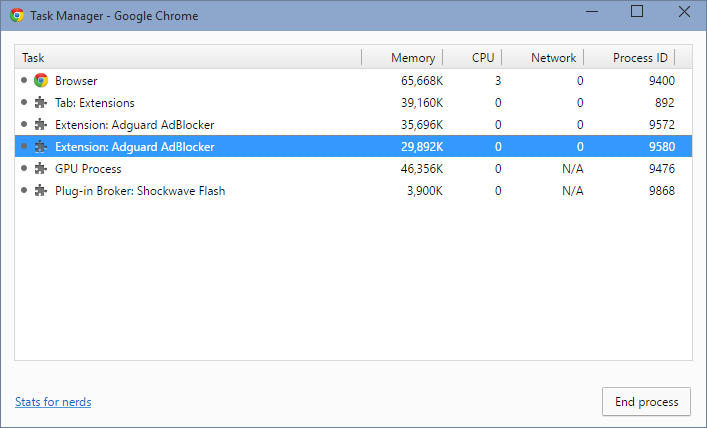Click the puzzle icon beside GPU Process
Image resolution: width=707 pixels, height=428 pixels.
click(41, 169)
